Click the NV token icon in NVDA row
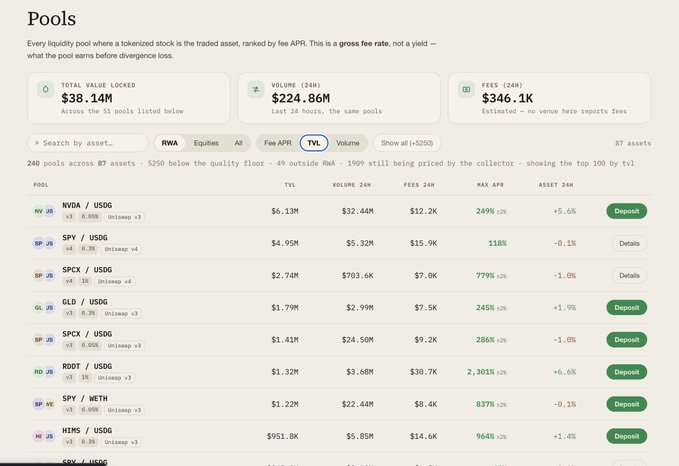 [x=39, y=211]
